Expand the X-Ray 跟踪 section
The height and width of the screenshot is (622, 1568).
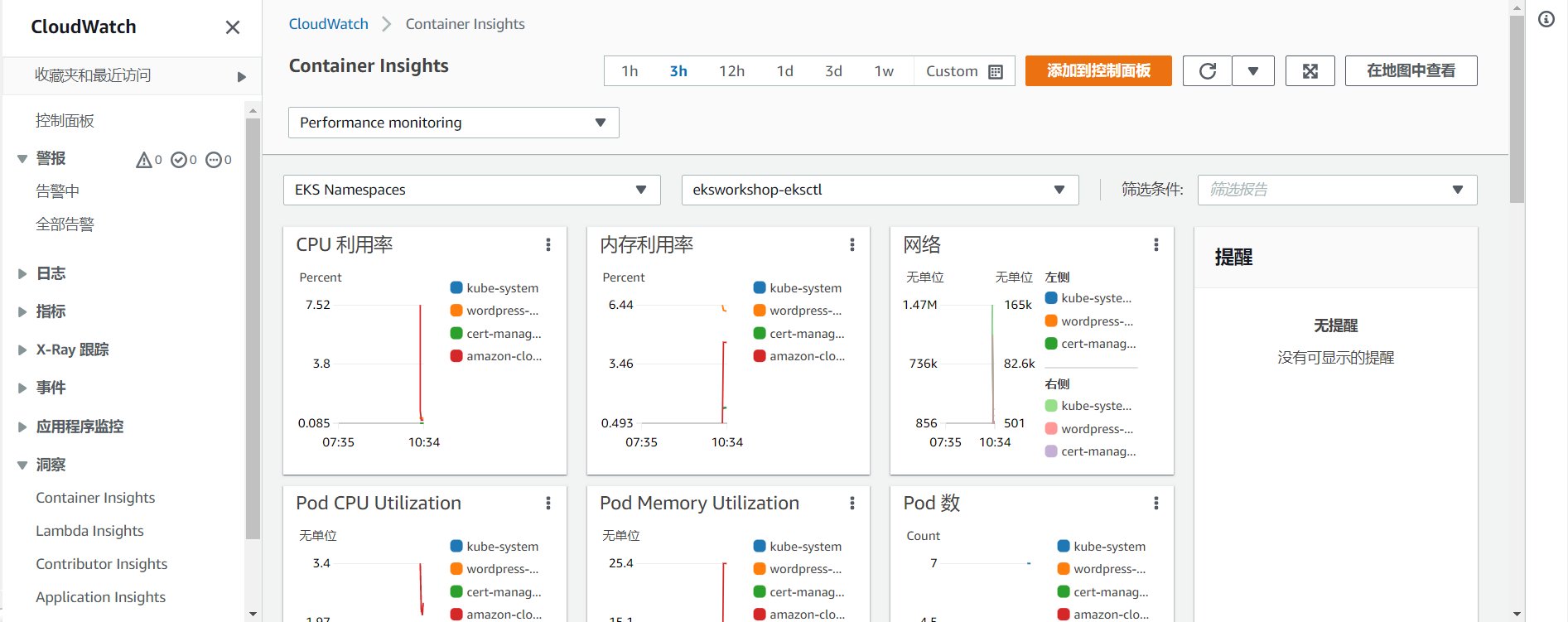pyautogui.click(x=22, y=350)
